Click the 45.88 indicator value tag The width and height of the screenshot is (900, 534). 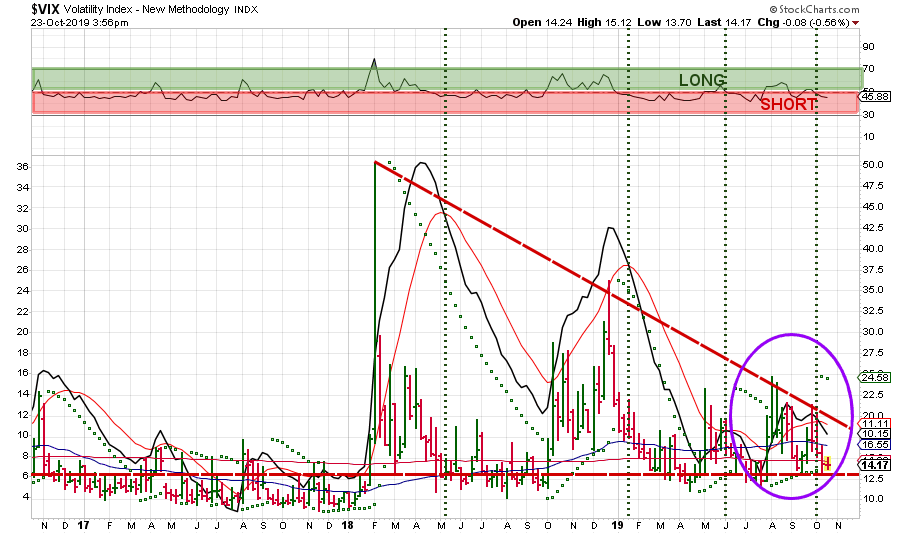click(x=876, y=96)
